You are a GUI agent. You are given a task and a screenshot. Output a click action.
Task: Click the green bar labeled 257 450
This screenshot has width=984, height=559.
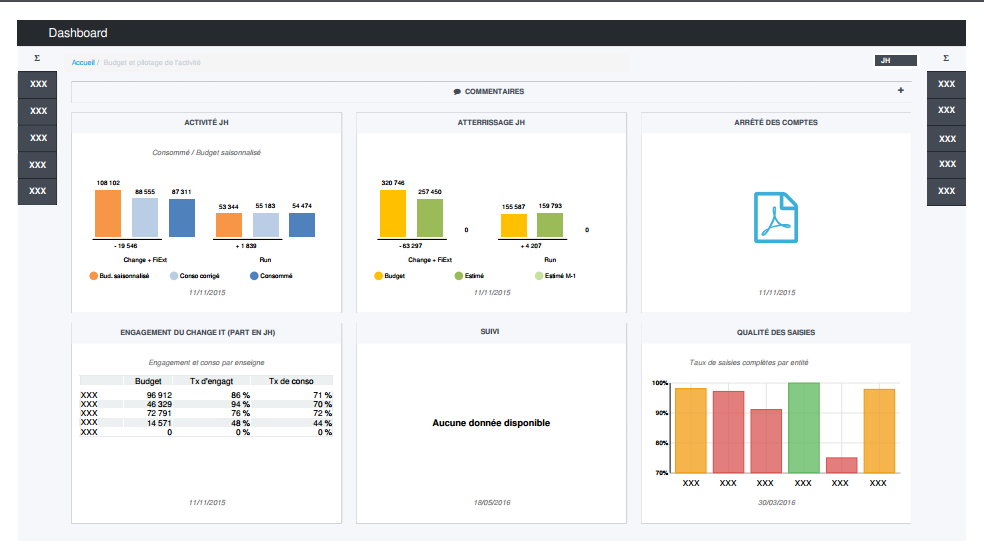430,218
